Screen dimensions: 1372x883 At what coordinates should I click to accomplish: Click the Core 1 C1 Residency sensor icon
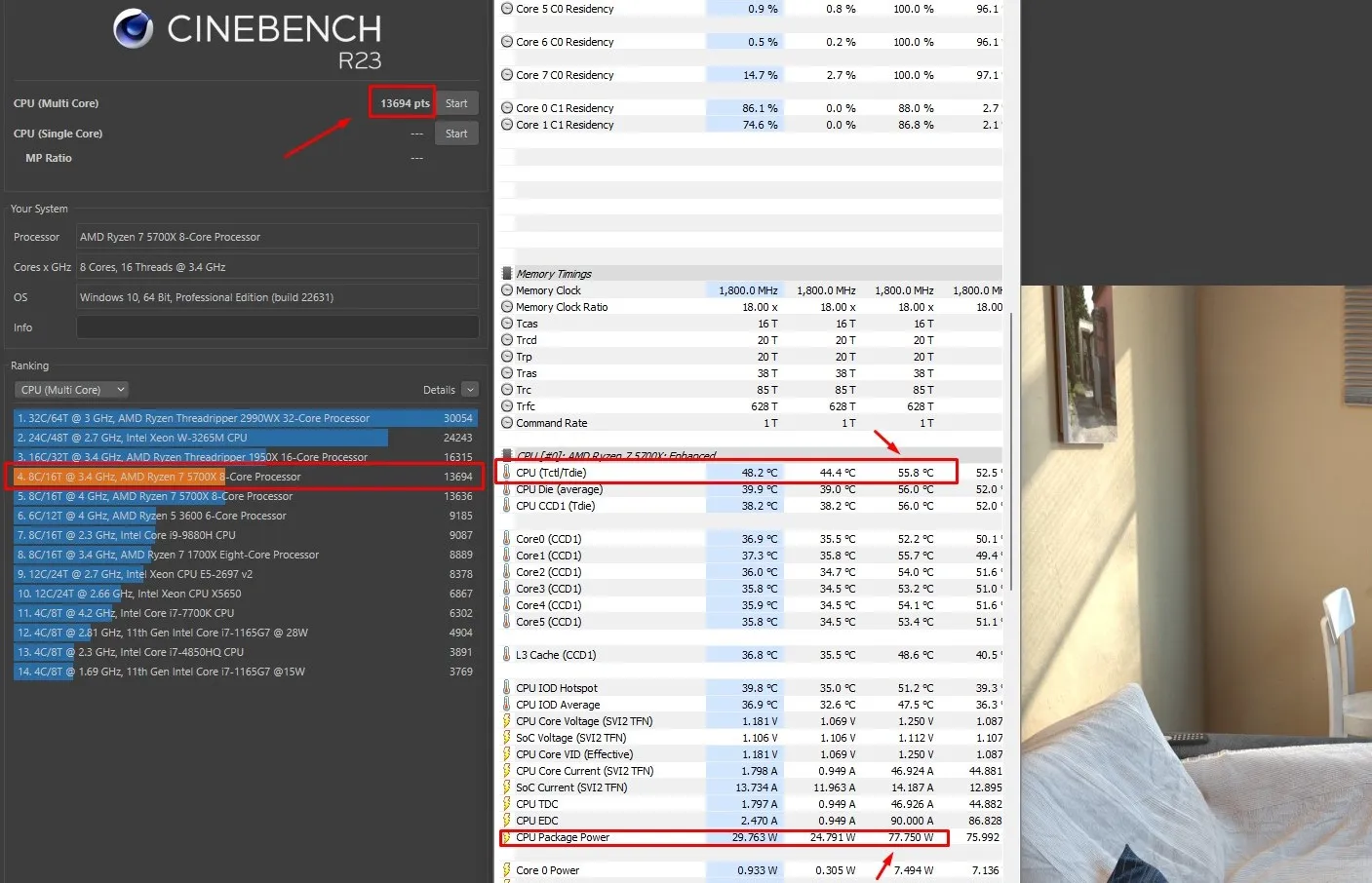(507, 125)
